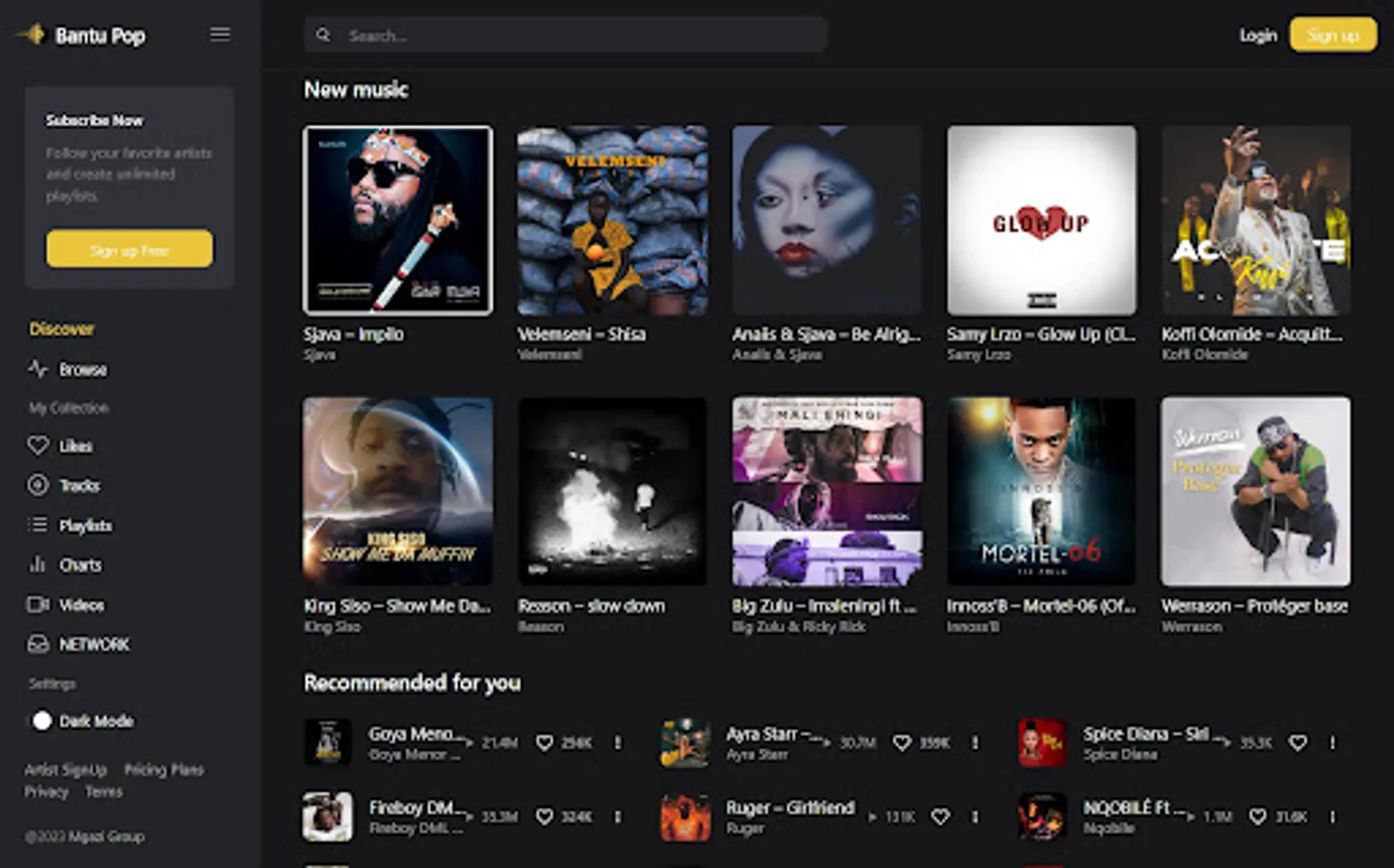Open Innoss'B – Mortel-06 cover
This screenshot has width=1394, height=868.
coord(1042,491)
